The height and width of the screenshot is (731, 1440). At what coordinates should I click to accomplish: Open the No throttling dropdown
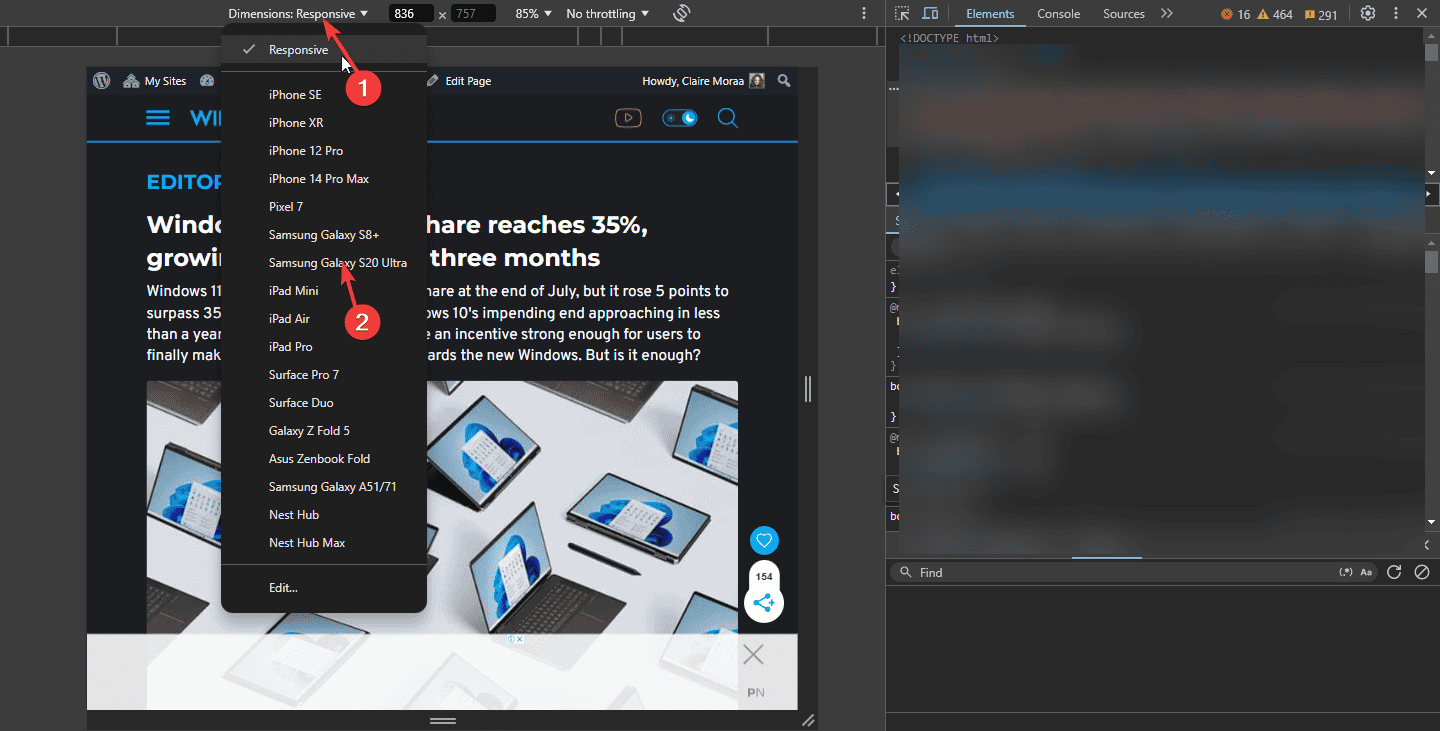[607, 14]
